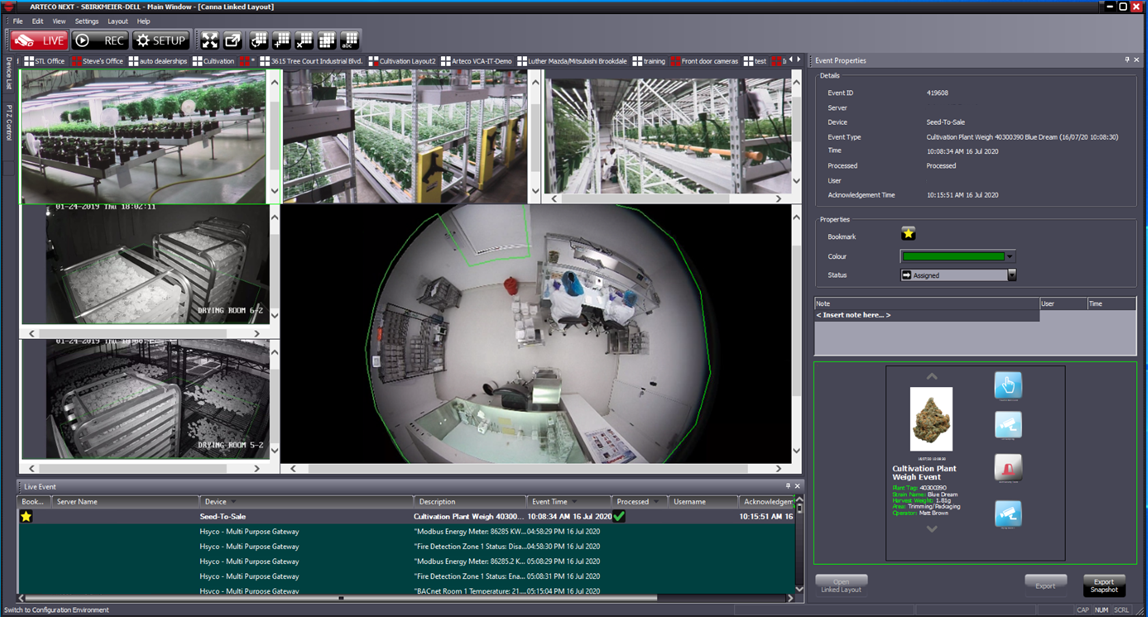
Task: Toggle the bookmark star on the event
Action: [907, 235]
